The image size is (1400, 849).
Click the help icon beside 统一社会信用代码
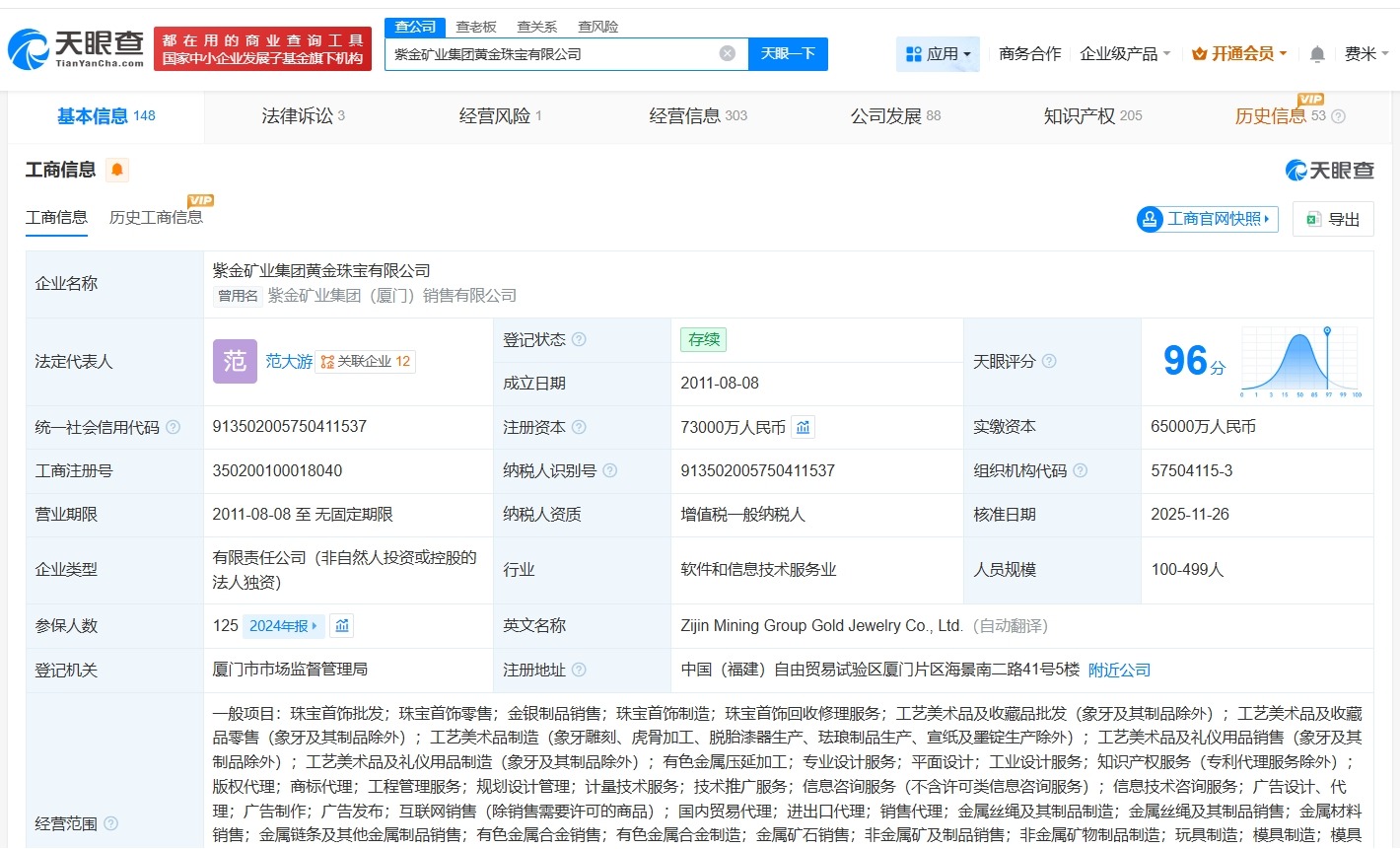tap(172, 427)
